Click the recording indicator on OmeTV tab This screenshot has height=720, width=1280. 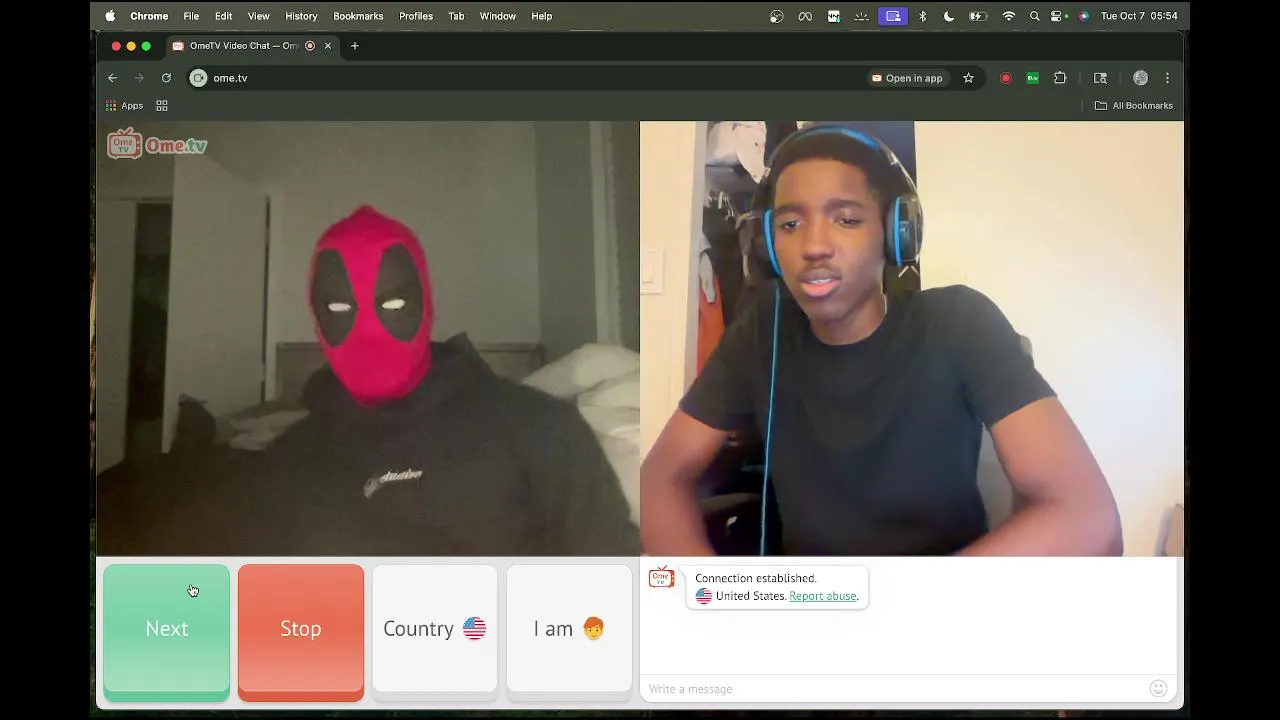[x=310, y=46]
